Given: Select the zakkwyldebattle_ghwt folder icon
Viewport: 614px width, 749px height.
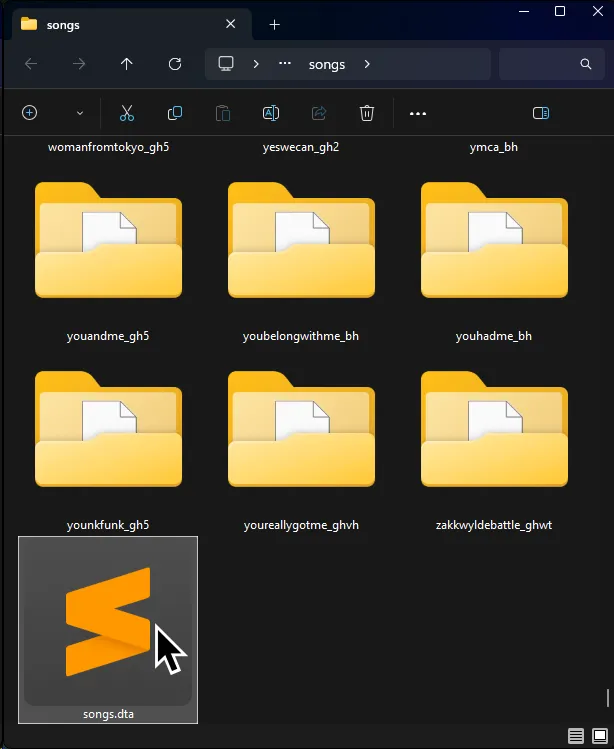Looking at the screenshot, I should tap(495, 428).
